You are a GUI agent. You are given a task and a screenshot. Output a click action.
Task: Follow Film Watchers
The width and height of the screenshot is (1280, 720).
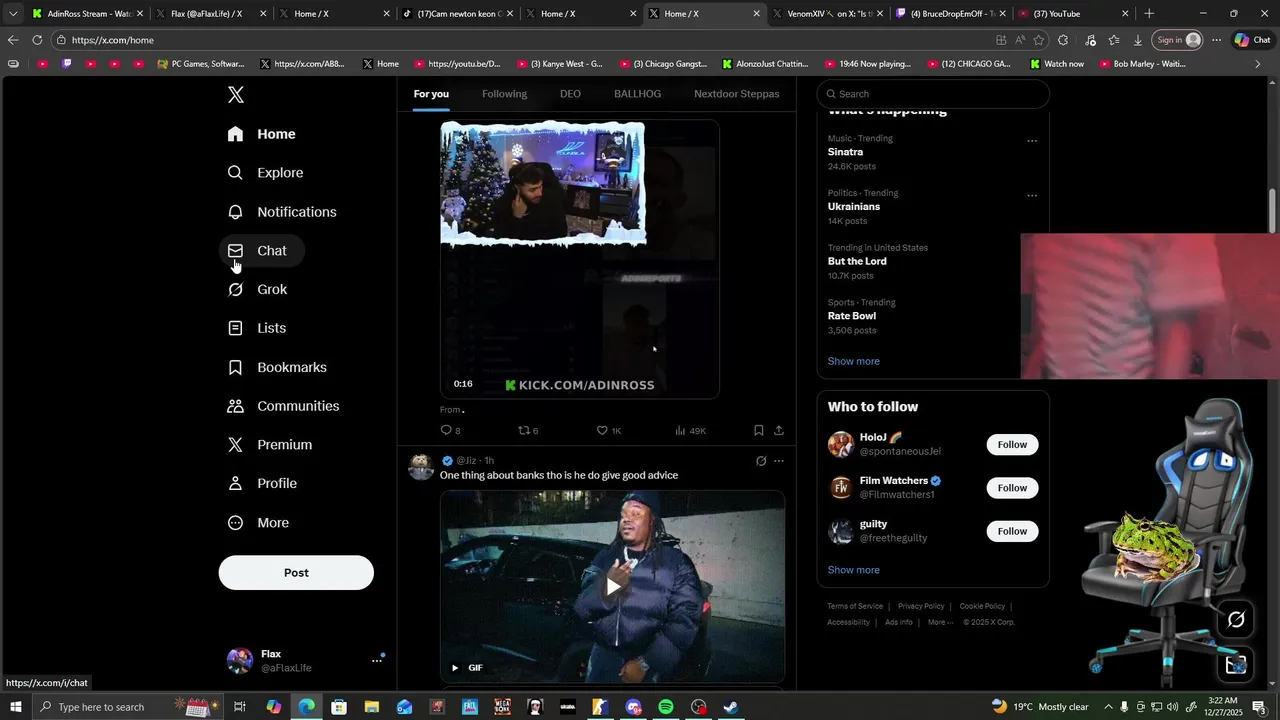tap(1012, 488)
